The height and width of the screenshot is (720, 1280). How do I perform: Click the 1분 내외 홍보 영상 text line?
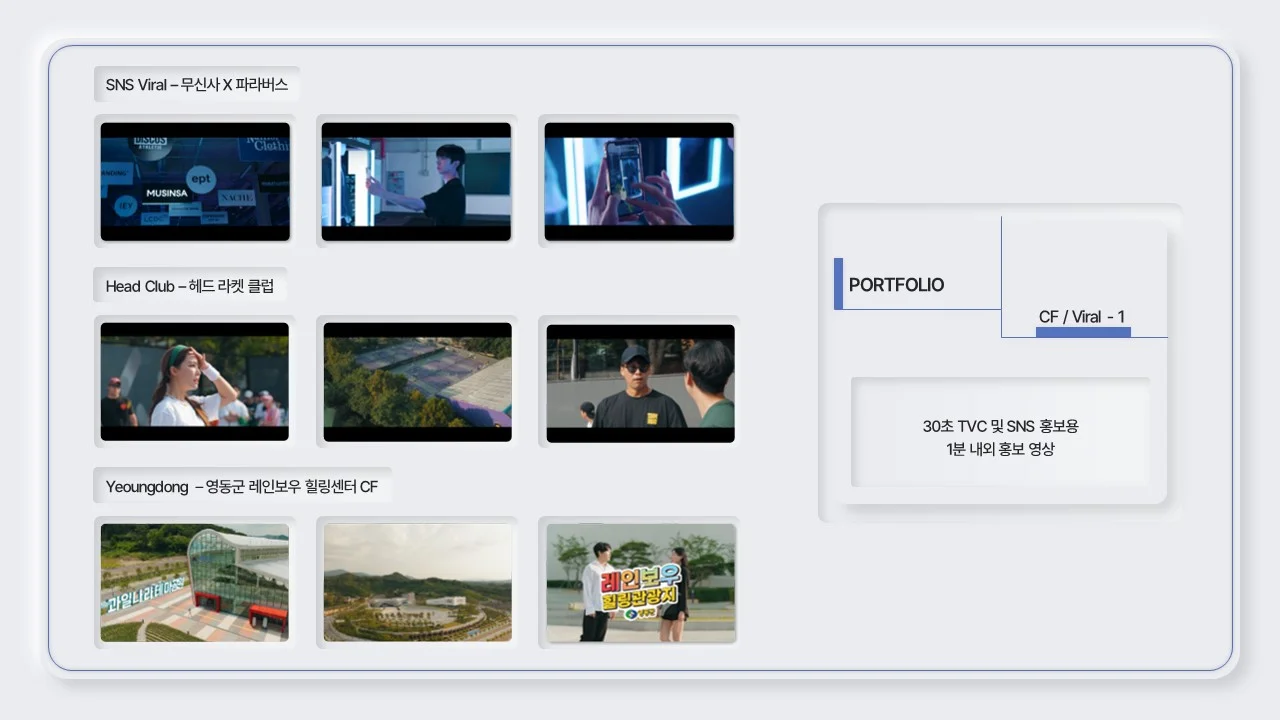point(1000,449)
